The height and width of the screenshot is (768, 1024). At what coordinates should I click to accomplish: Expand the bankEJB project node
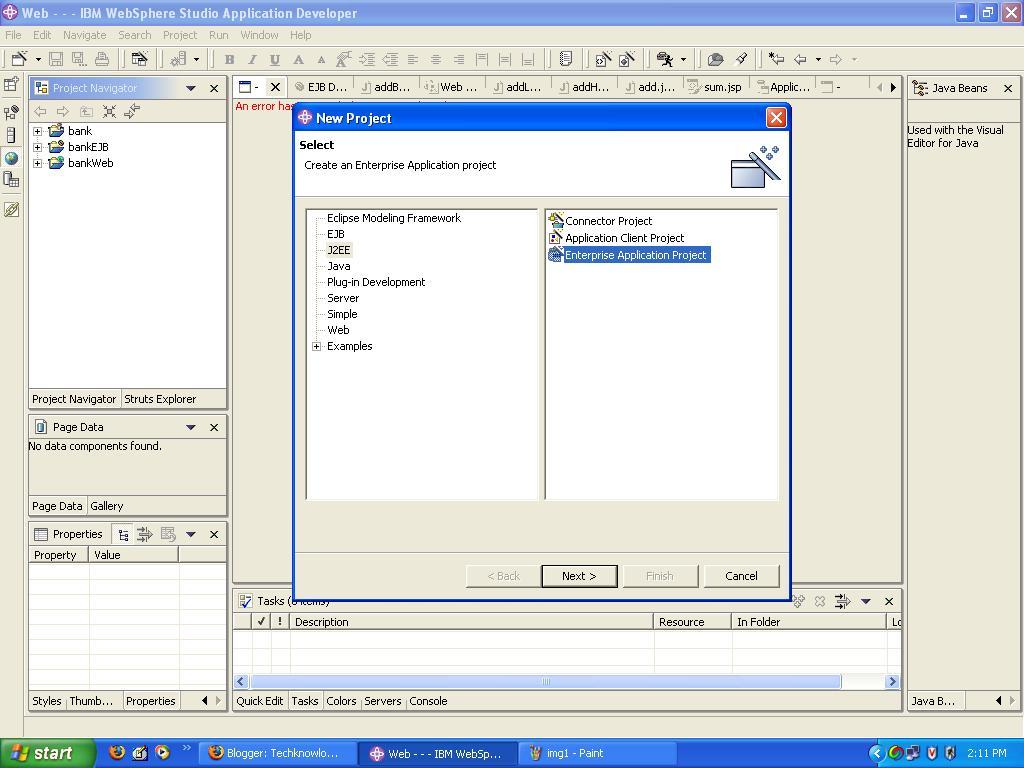38,147
